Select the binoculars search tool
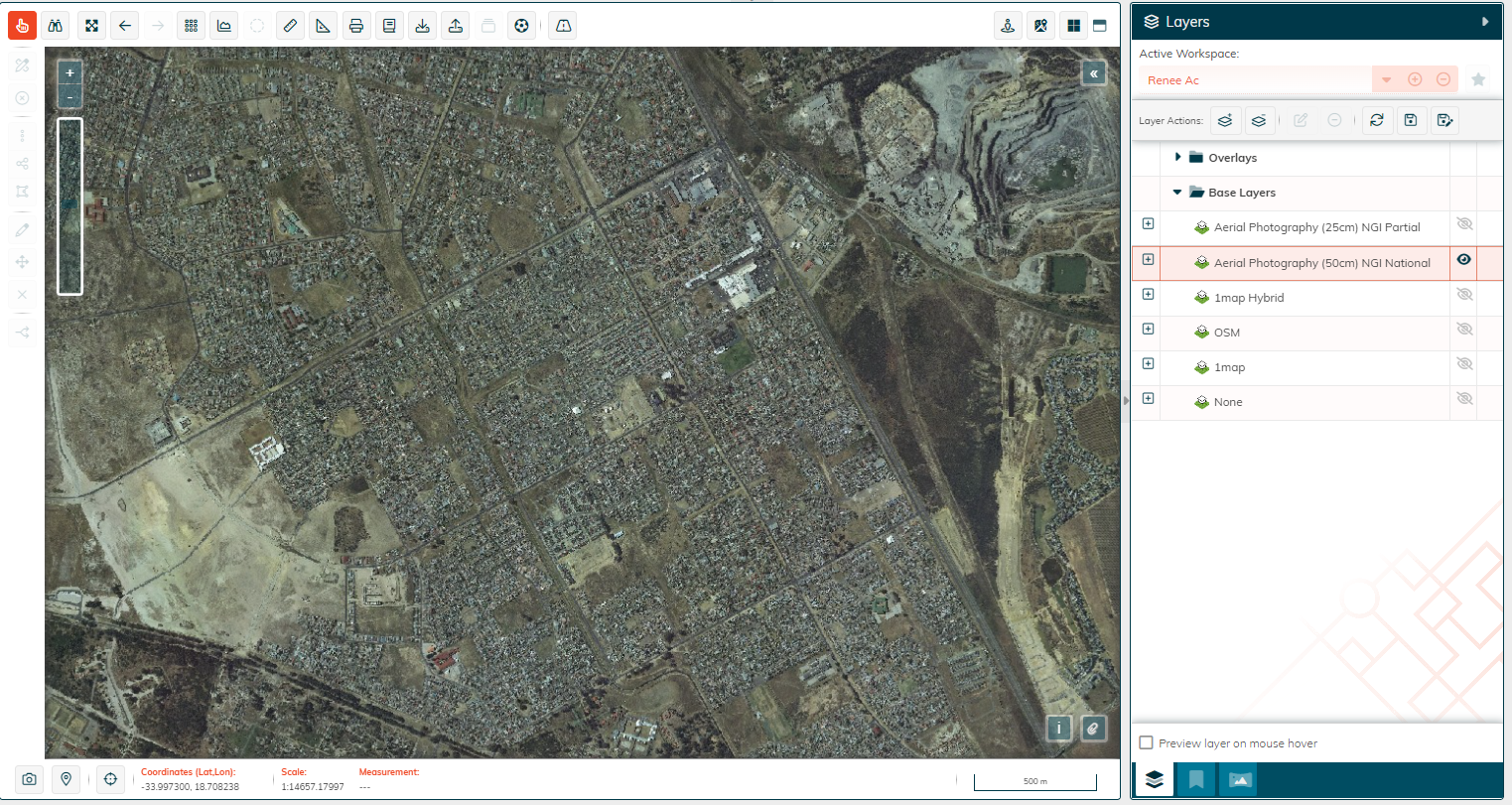 click(x=56, y=26)
